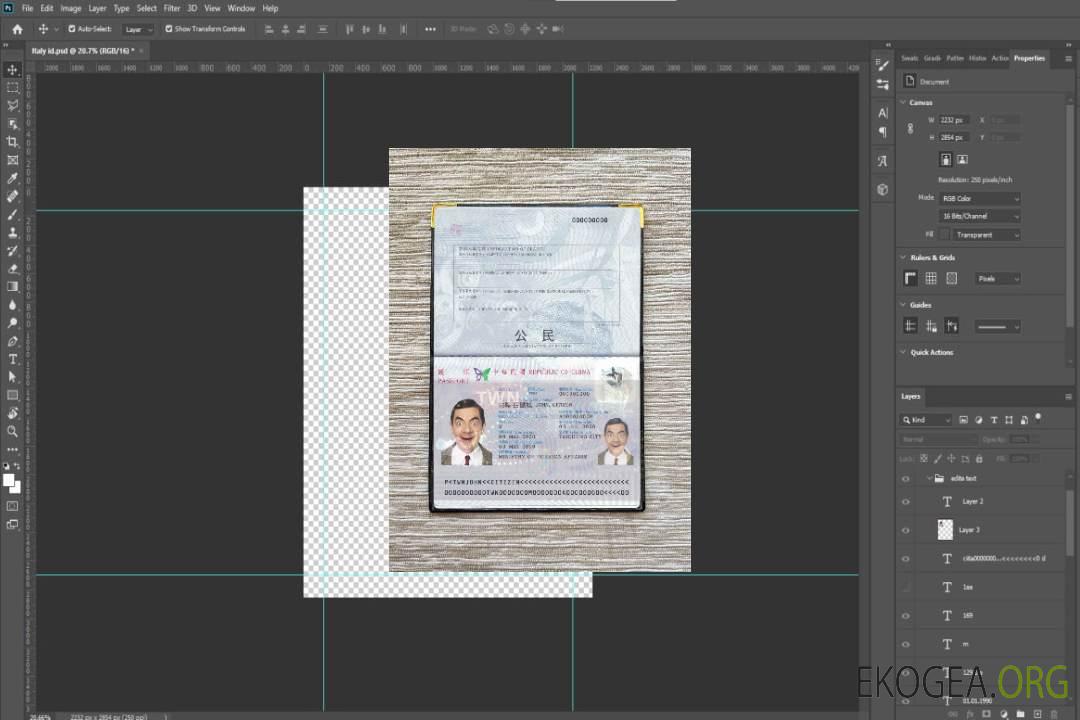
Task: Click the foreground color swatch
Action: coord(8,480)
